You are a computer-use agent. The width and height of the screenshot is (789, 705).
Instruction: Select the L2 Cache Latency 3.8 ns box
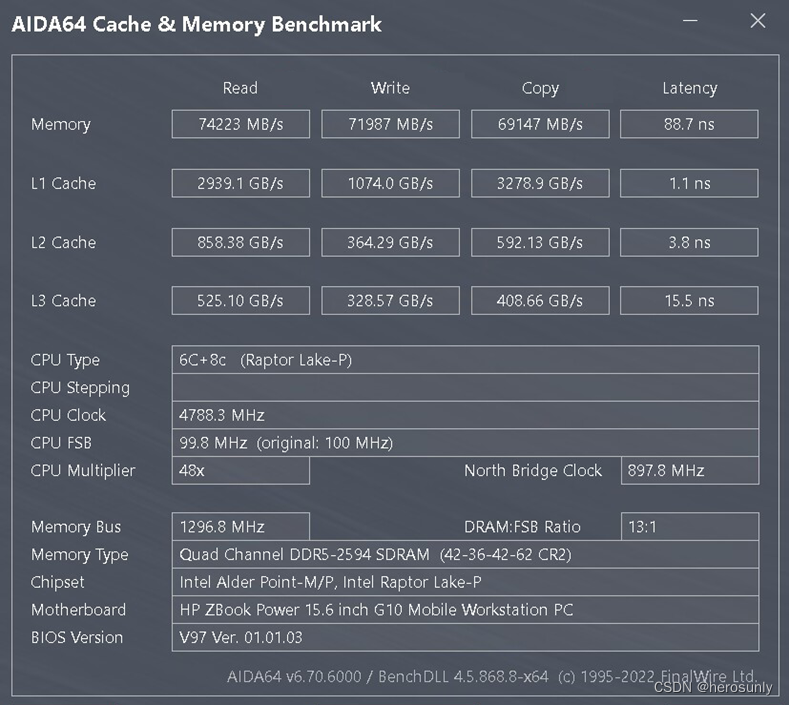[x=689, y=242]
